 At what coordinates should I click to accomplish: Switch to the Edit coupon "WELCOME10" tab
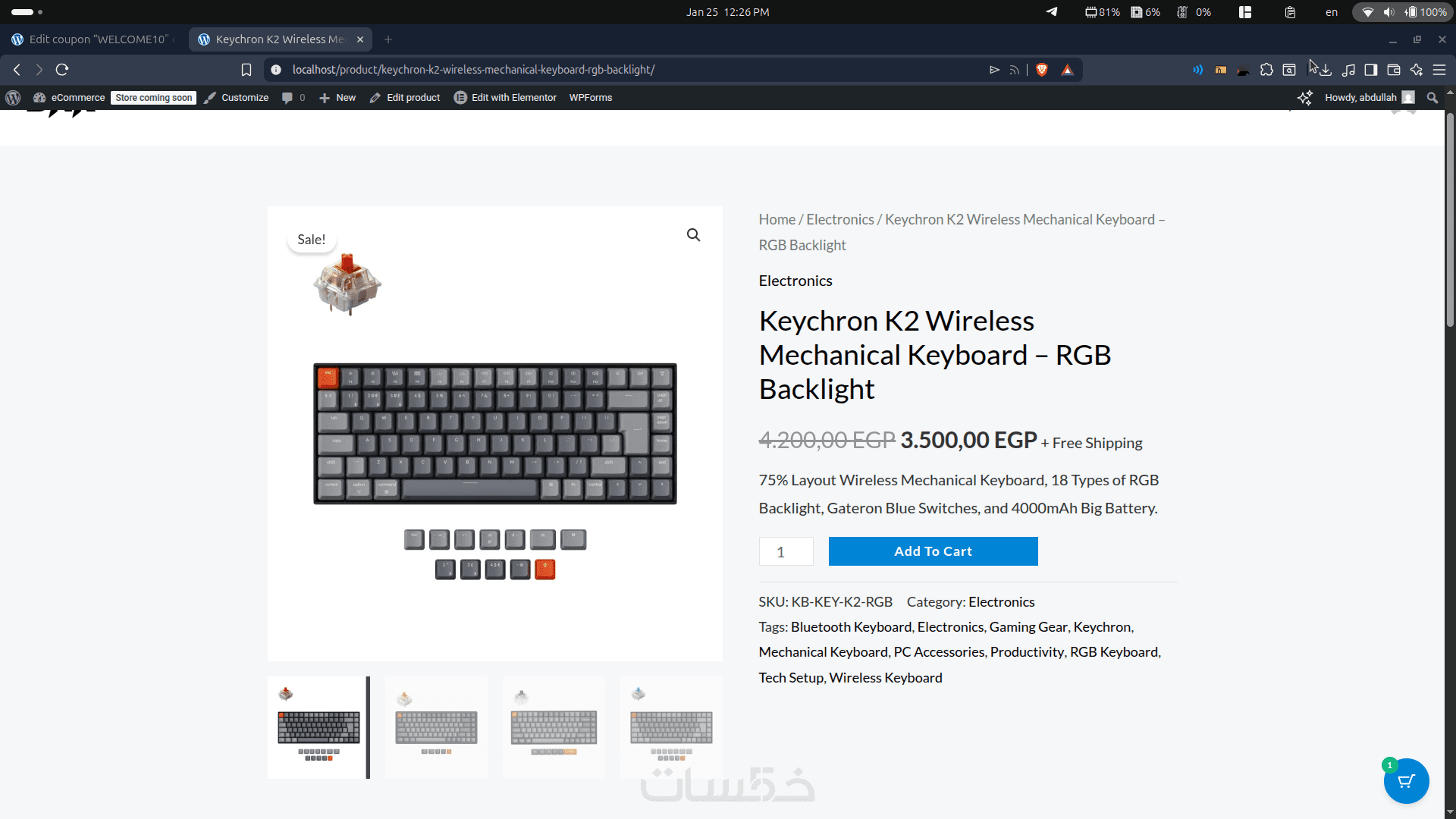click(95, 39)
